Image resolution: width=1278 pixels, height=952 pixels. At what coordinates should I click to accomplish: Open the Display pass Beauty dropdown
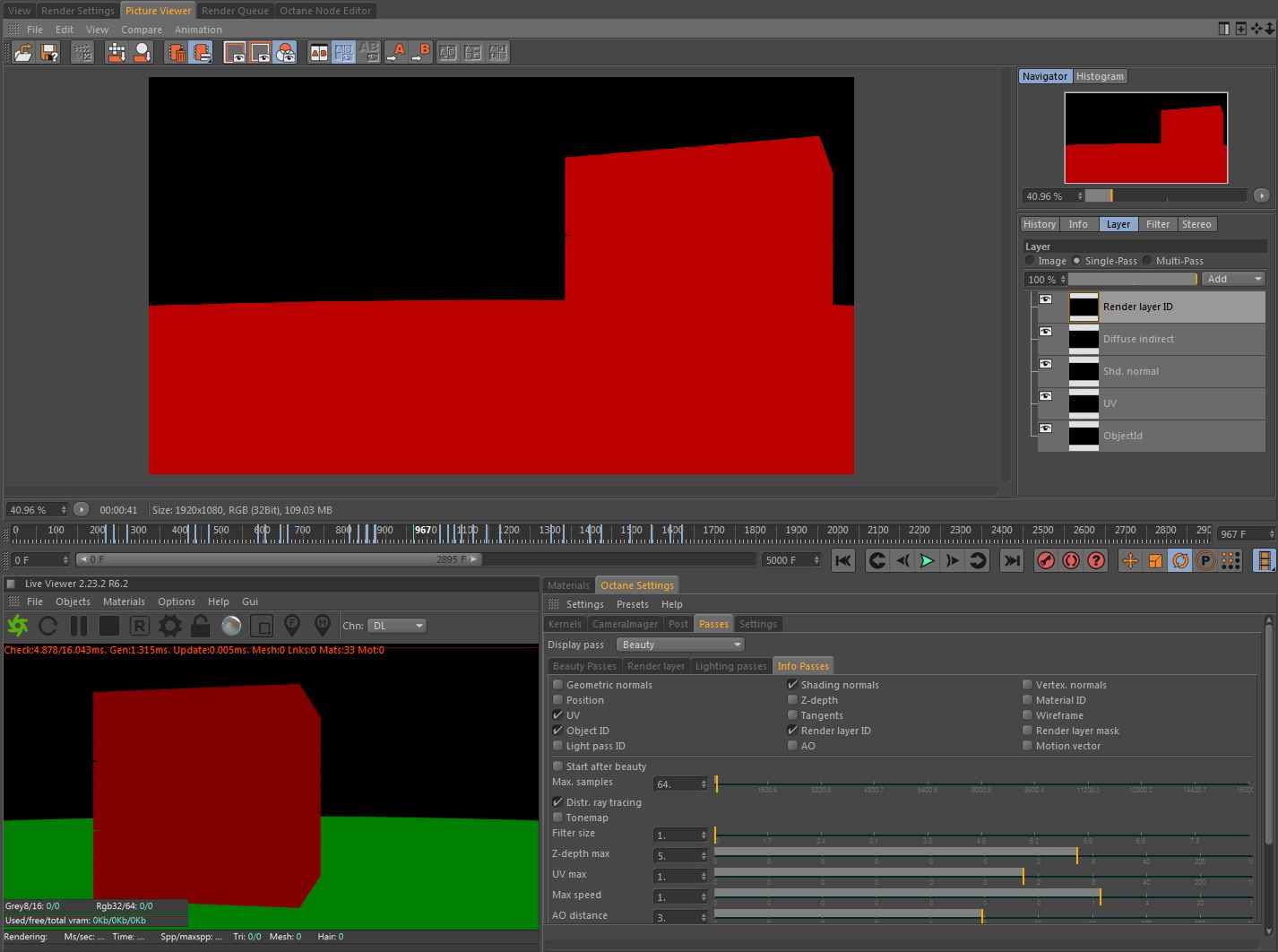click(x=681, y=645)
